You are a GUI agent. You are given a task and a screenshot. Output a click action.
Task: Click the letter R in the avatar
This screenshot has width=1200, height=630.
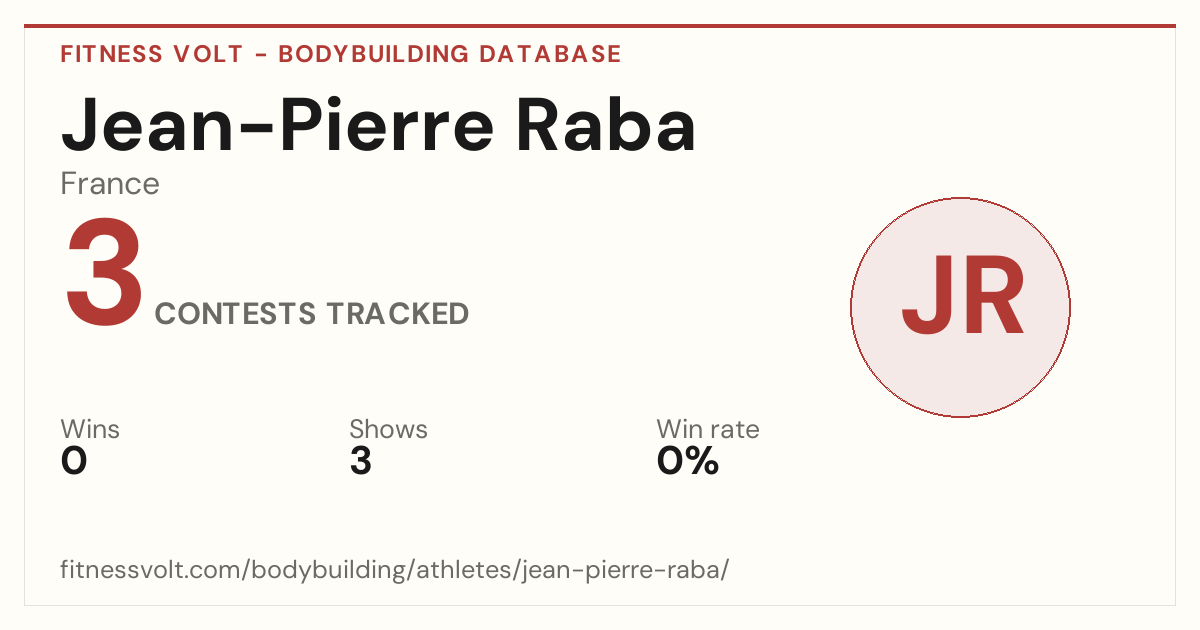[x=992, y=296]
